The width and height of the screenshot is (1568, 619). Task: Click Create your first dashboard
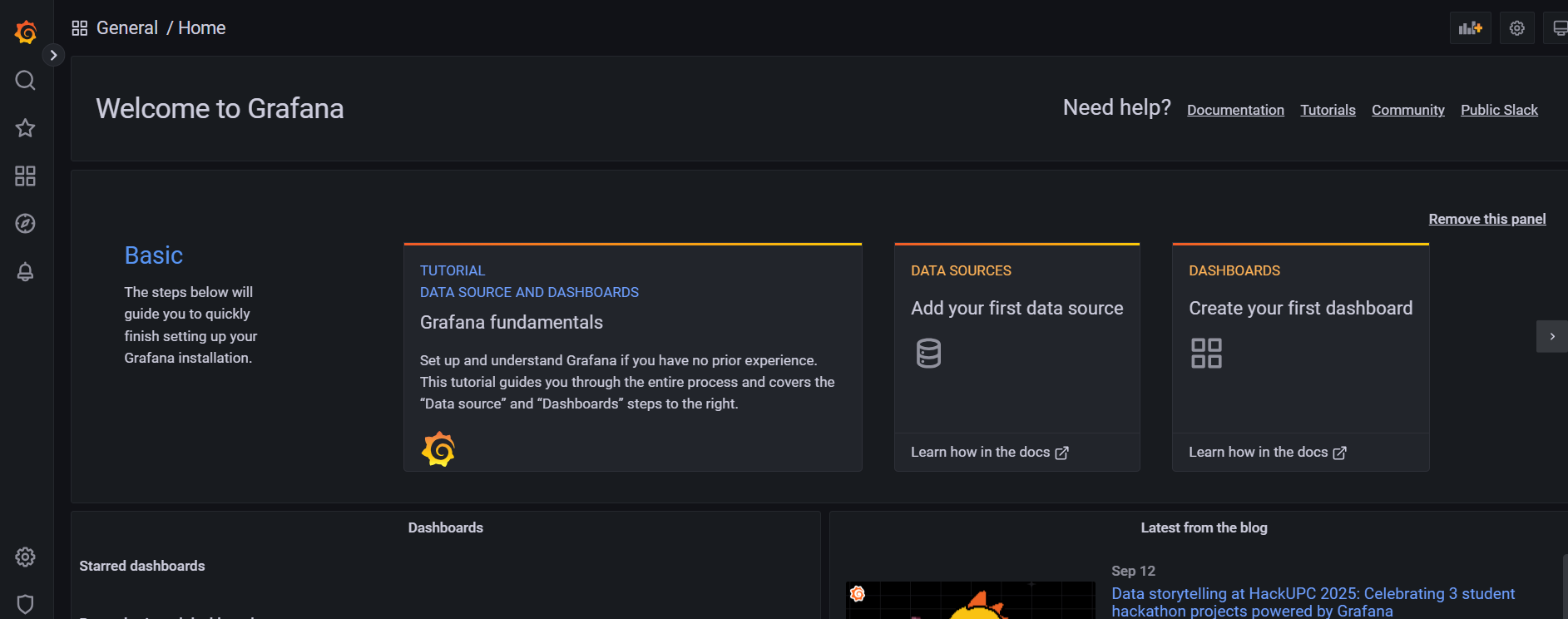point(1300,309)
